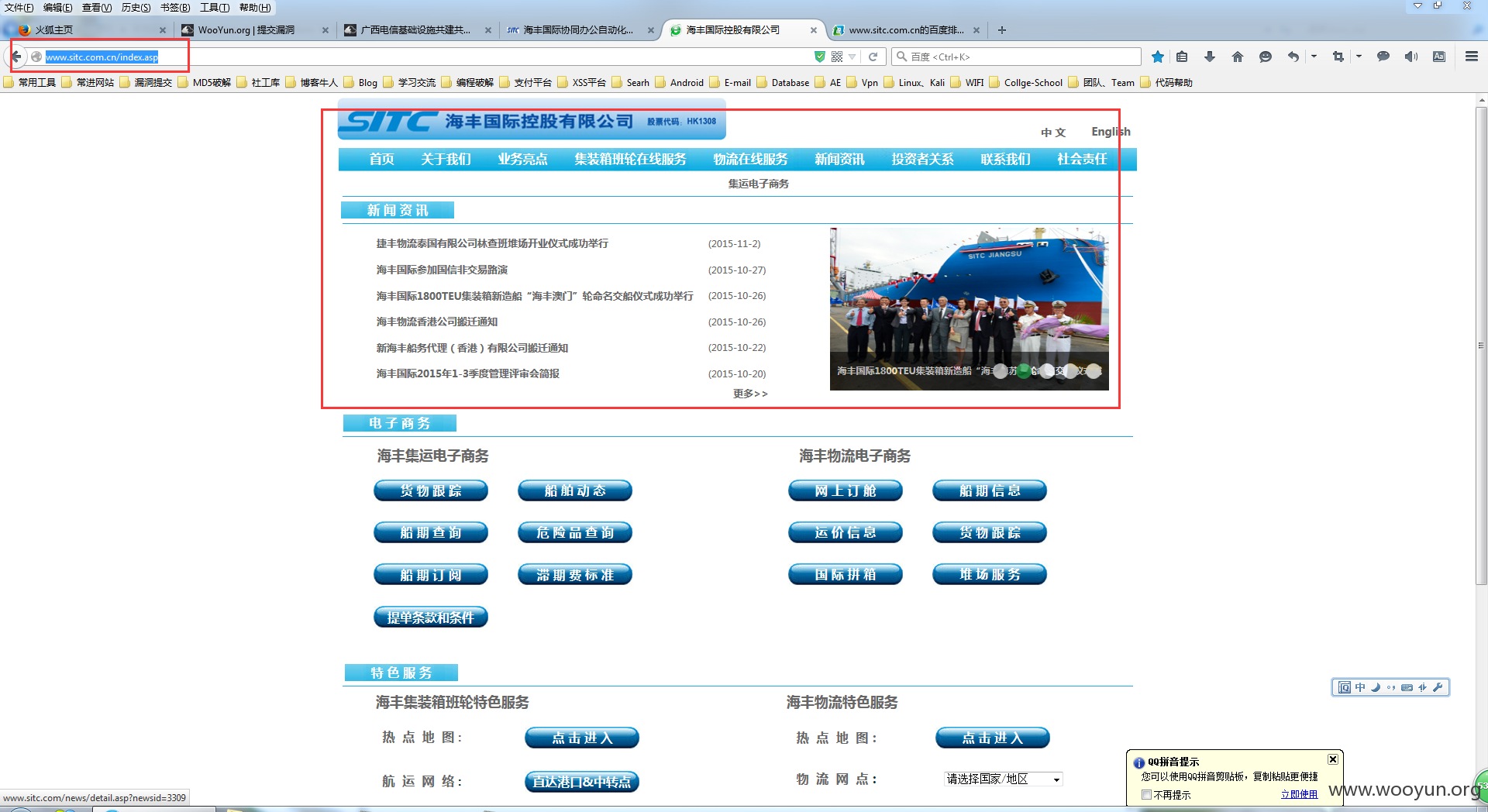Bookmark this page with the star icon
The height and width of the screenshot is (812, 1488).
tap(1158, 57)
